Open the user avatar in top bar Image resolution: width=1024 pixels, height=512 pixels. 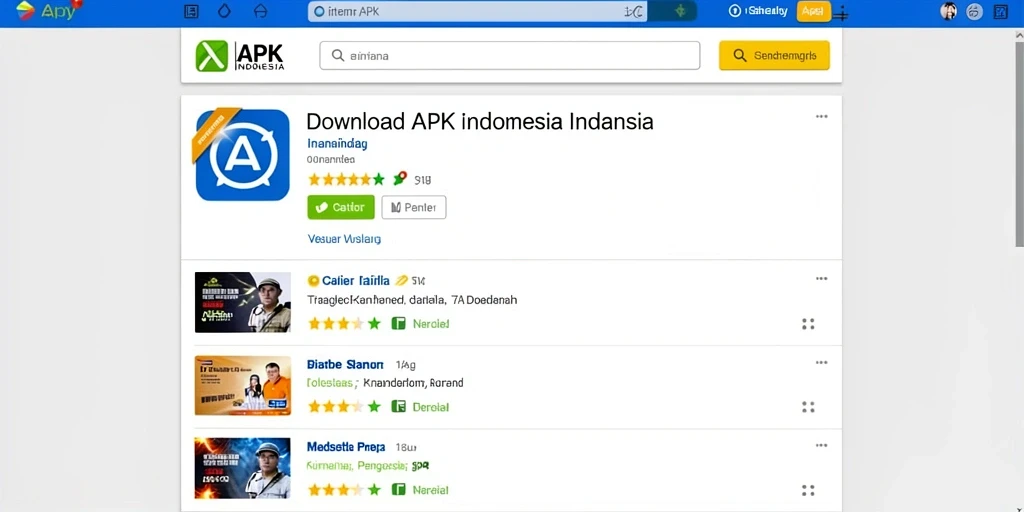[948, 11]
